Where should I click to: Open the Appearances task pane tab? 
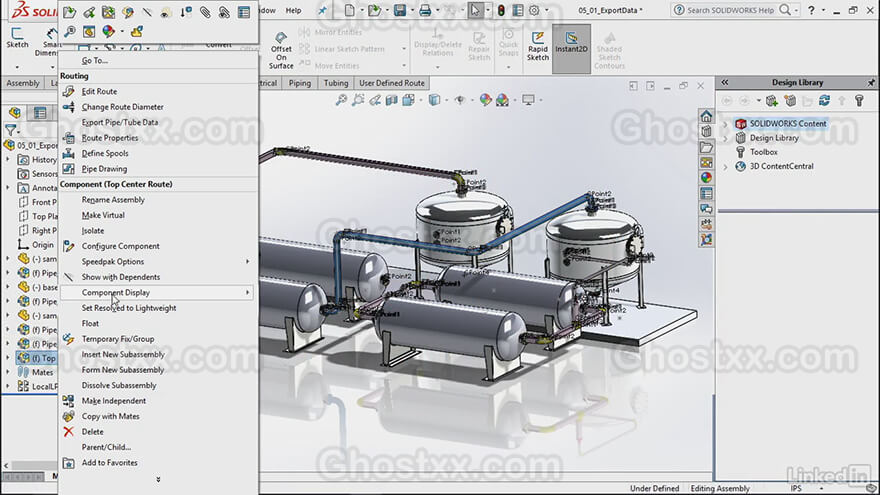point(706,177)
